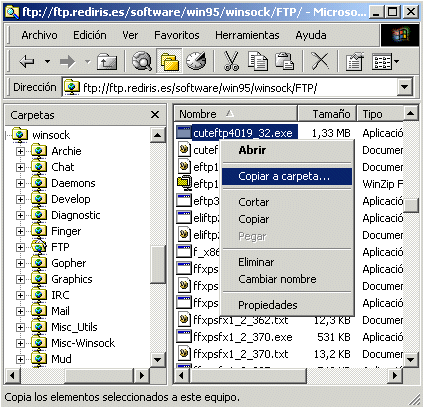Click the Properties toolbar icon
Screen dimensions: 423x407
[354, 61]
